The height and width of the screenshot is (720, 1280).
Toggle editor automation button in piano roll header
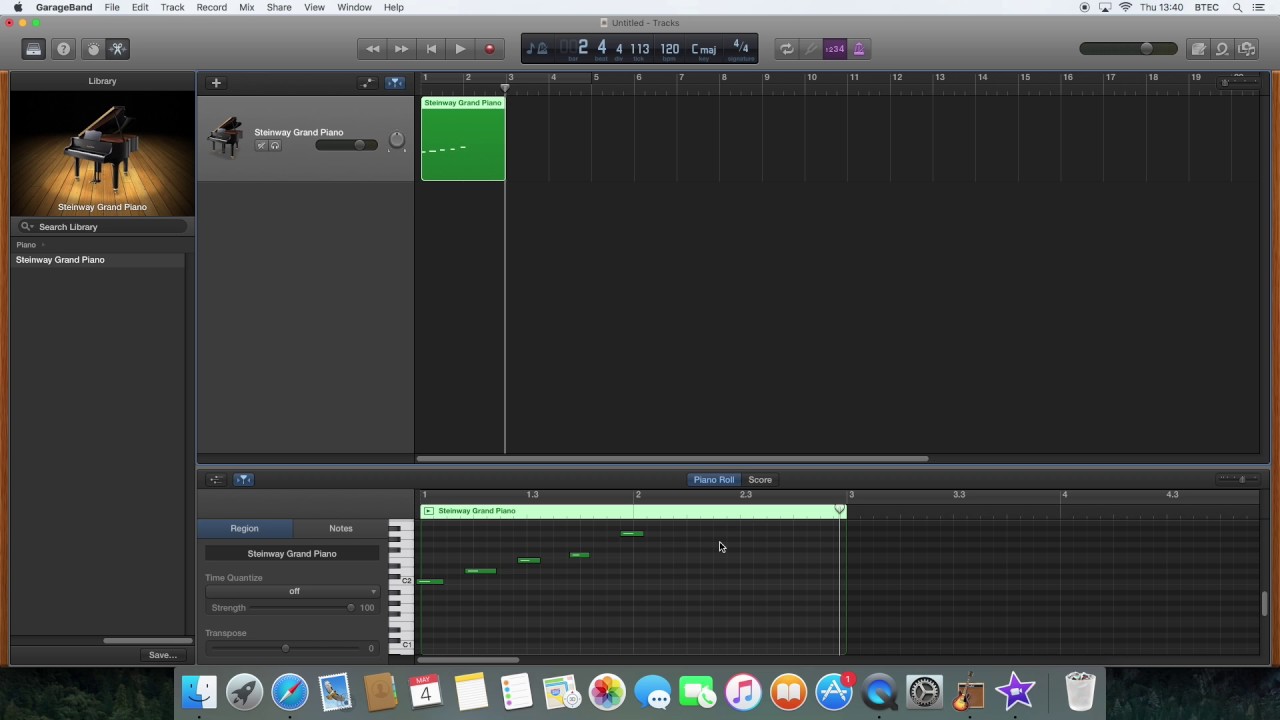(216, 480)
